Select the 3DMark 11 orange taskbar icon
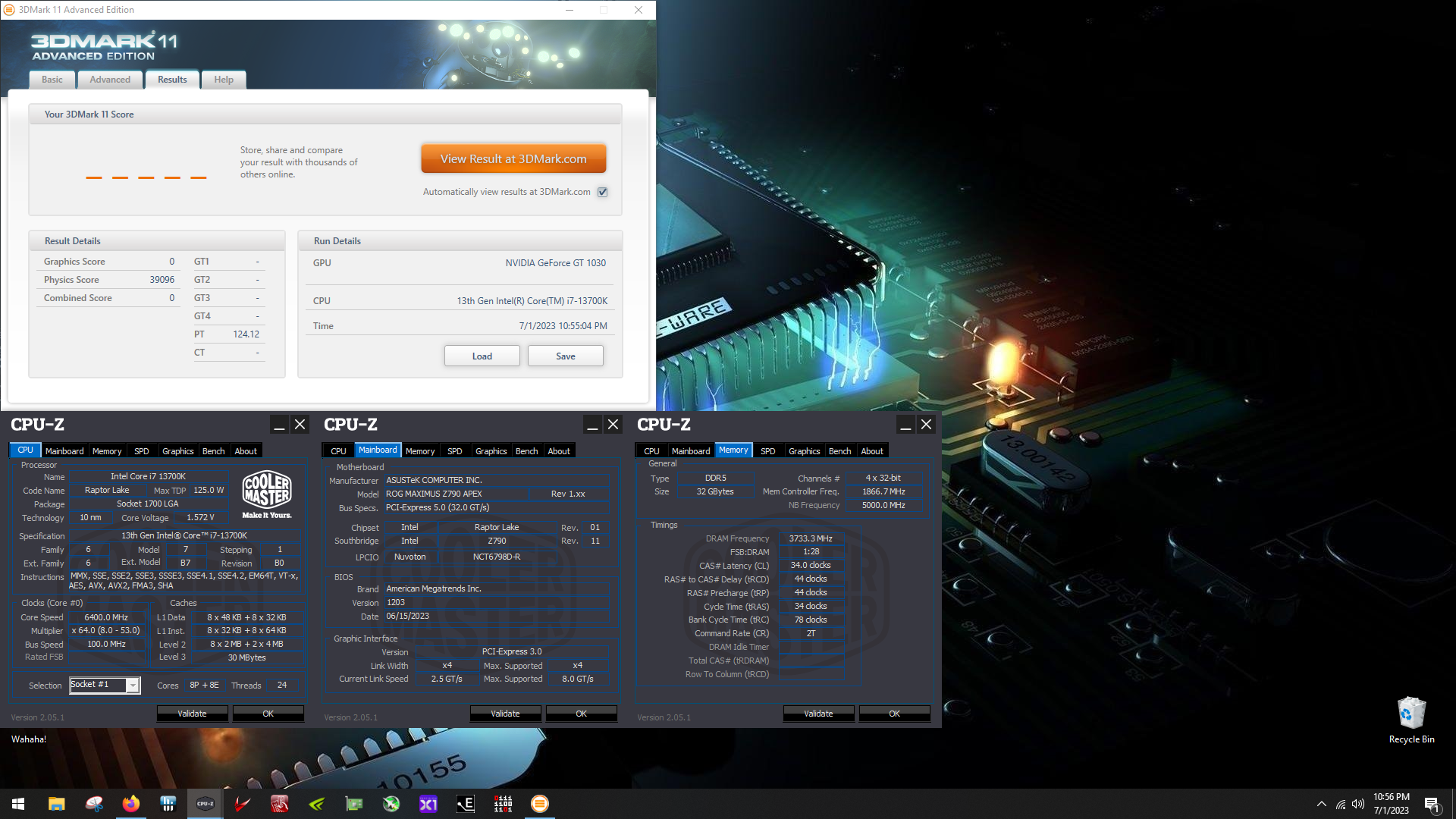This screenshot has width=1456, height=819. coord(539,804)
